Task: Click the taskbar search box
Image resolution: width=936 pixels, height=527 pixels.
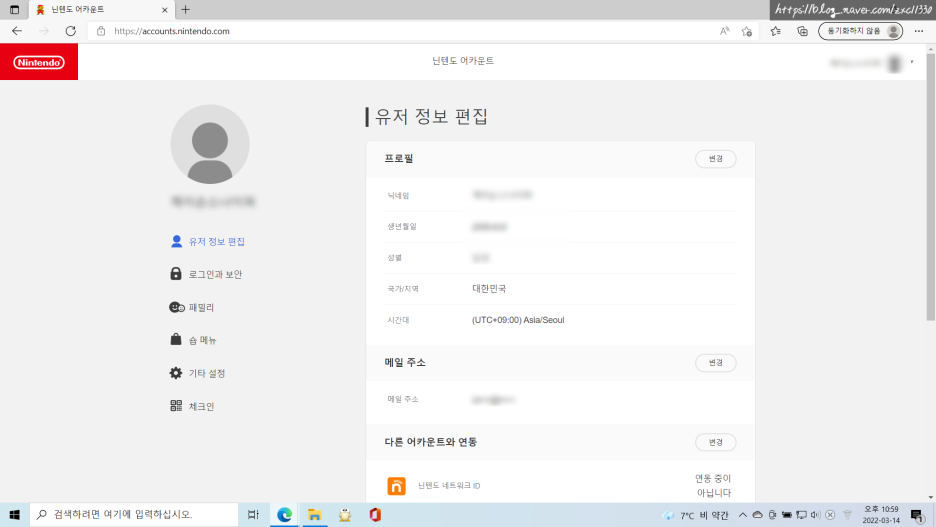Action: point(134,514)
